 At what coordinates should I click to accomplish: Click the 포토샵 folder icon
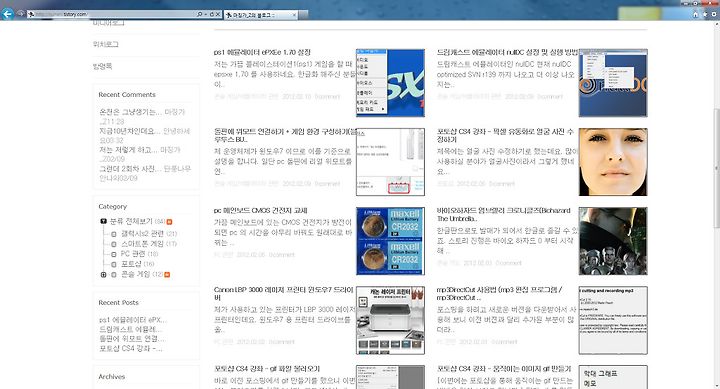coord(114,264)
